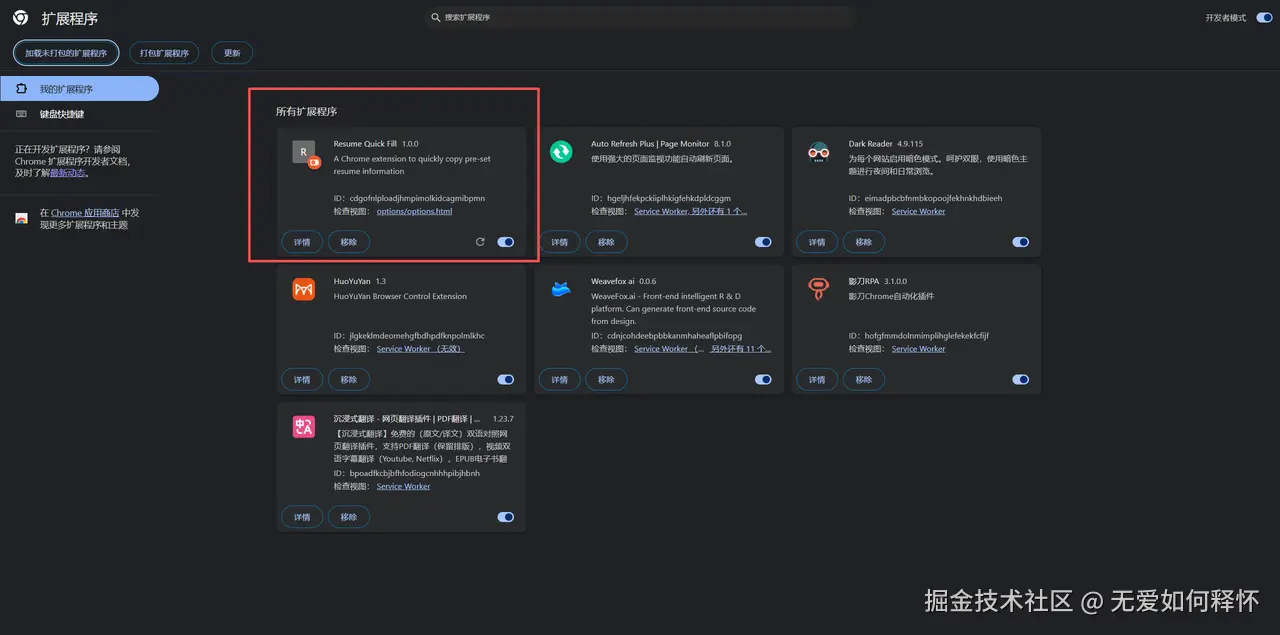Open 详情 for Weavefox ai
The height and width of the screenshot is (635, 1280).
click(x=560, y=379)
